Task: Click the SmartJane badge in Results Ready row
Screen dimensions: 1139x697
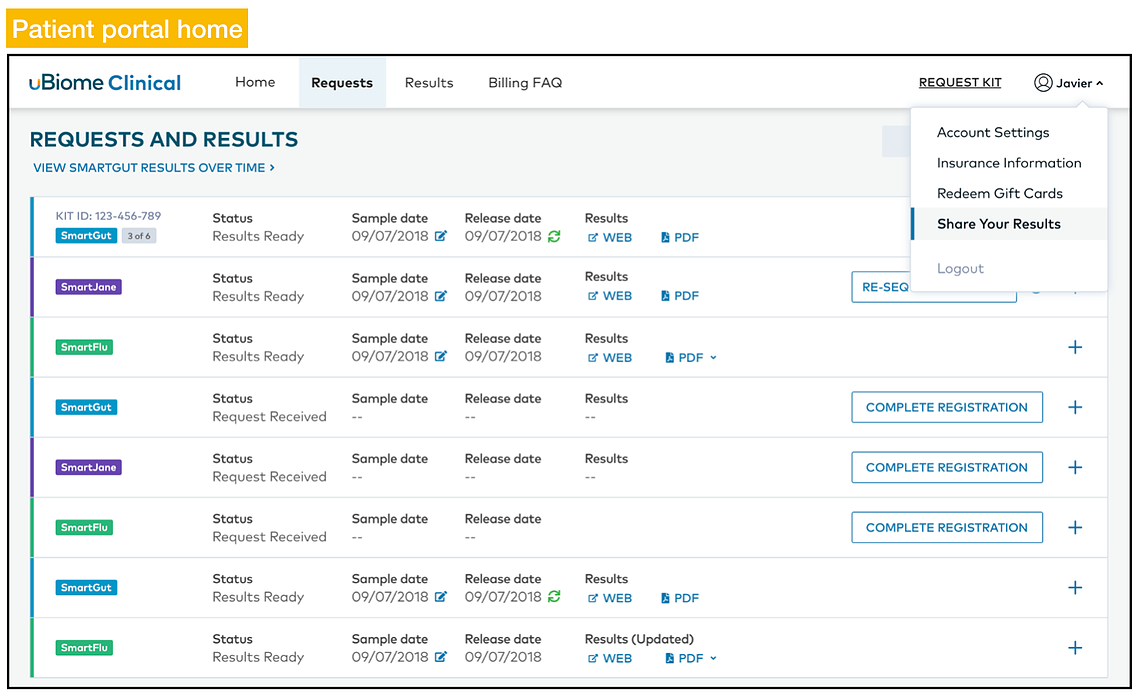Action: click(x=89, y=287)
